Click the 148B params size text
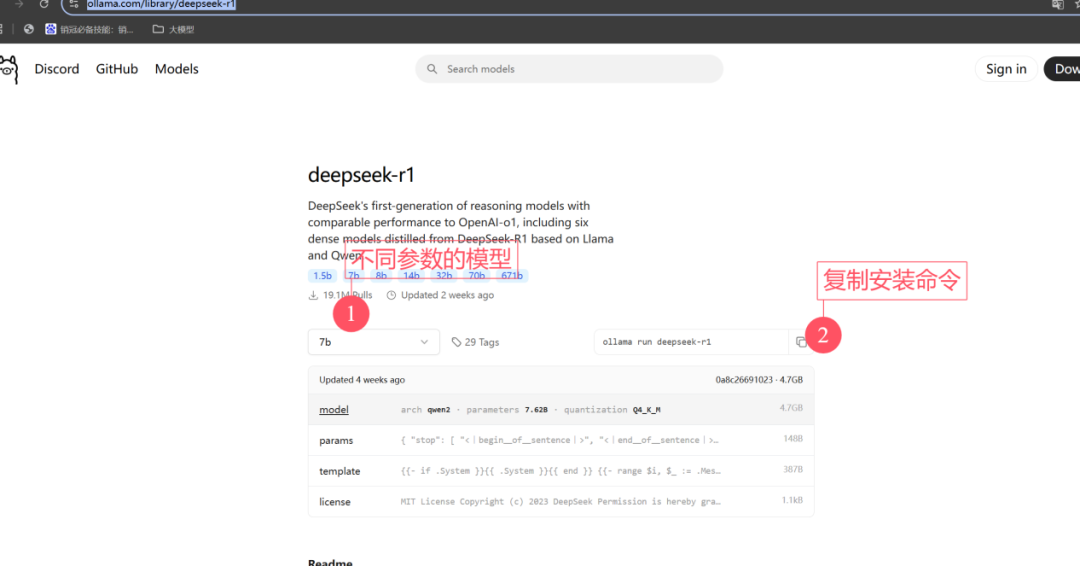Image resolution: width=1080 pixels, height=566 pixels. click(793, 439)
